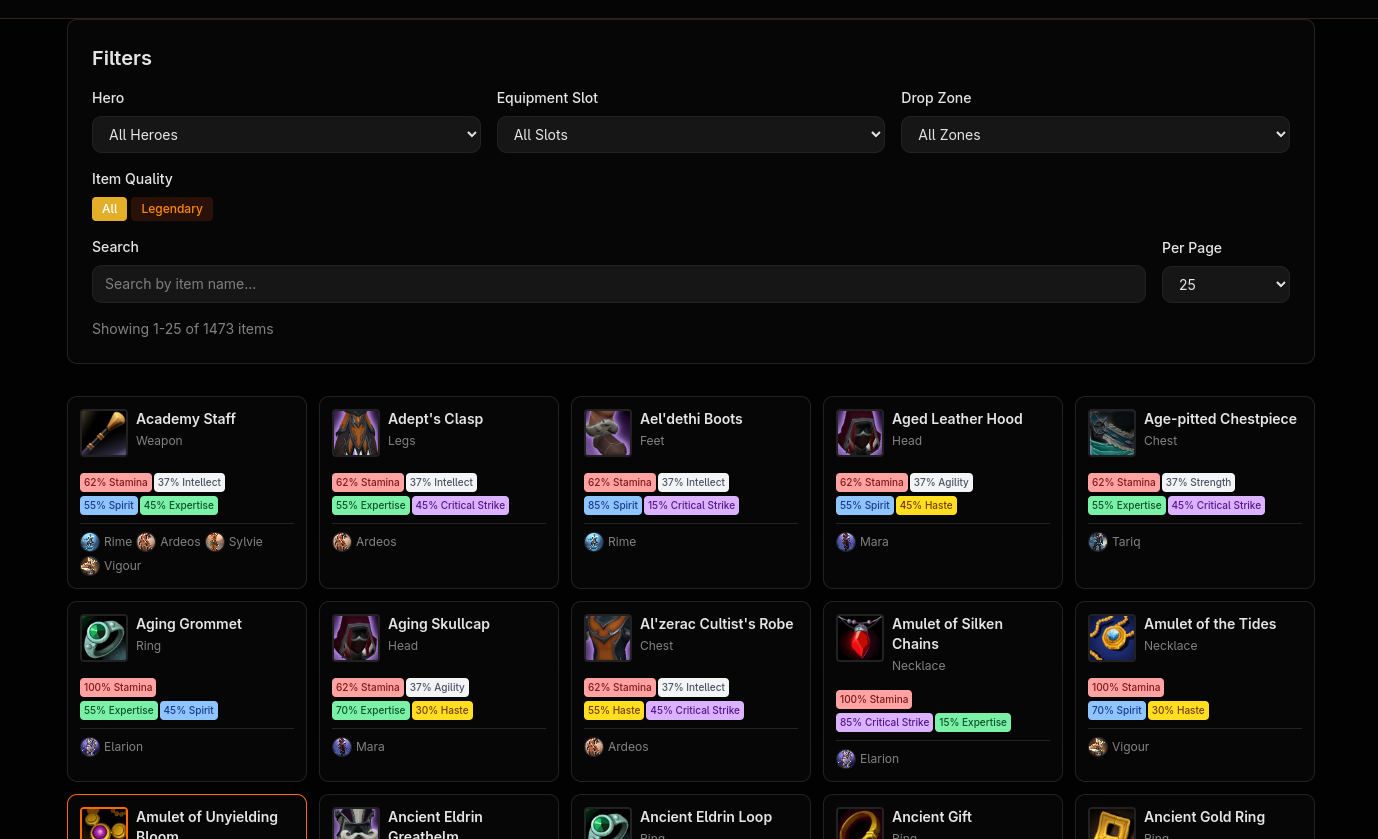Open the All Heroes dropdown
Image resolution: width=1378 pixels, height=839 pixels.
[286, 134]
